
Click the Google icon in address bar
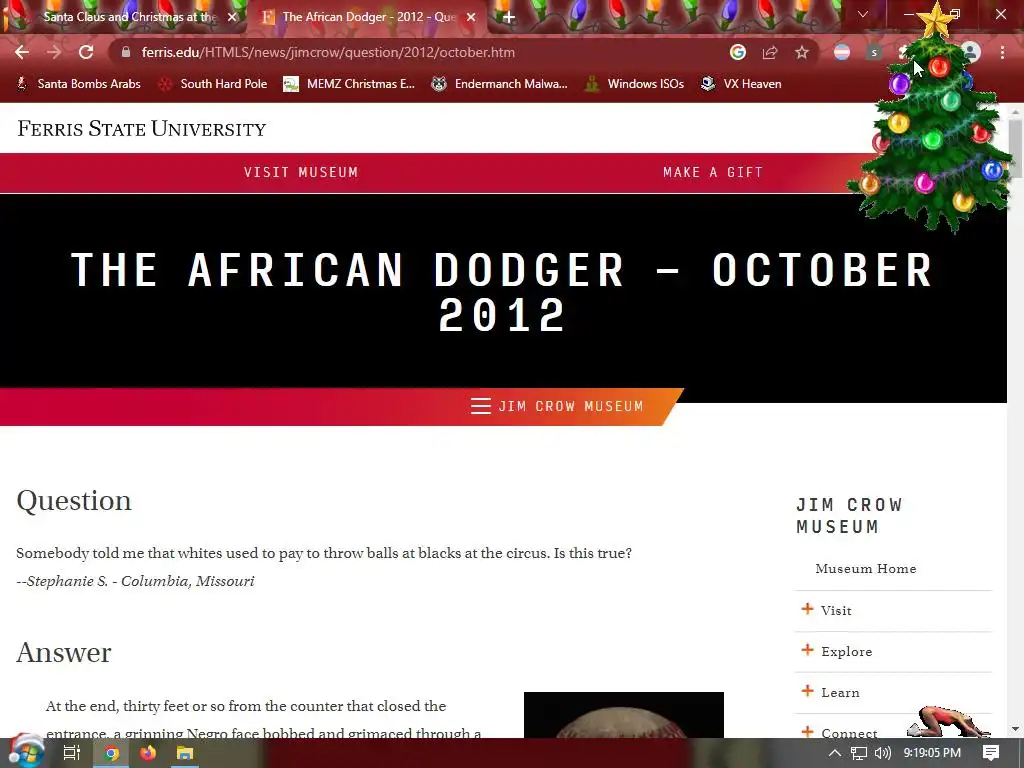point(737,52)
